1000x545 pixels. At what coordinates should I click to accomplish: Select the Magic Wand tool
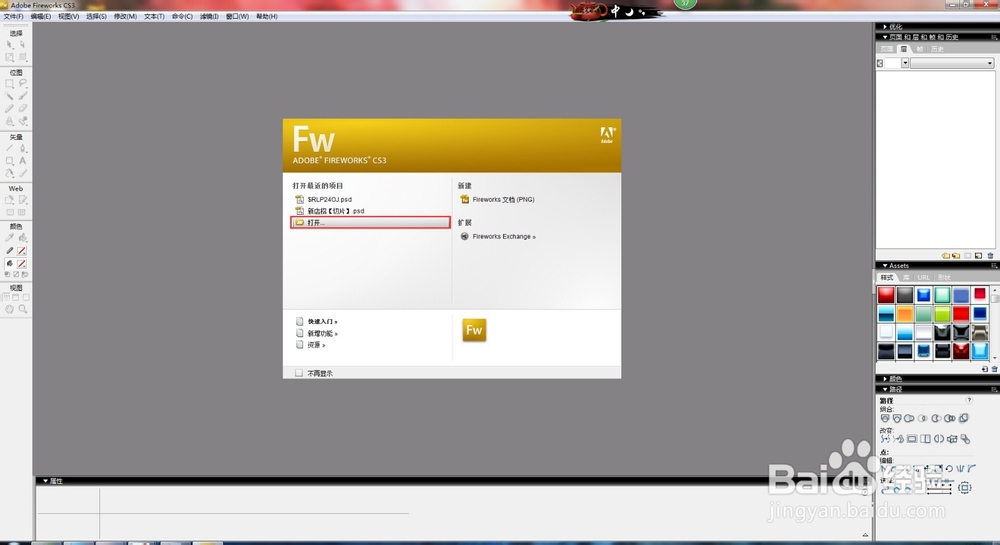tap(10, 96)
